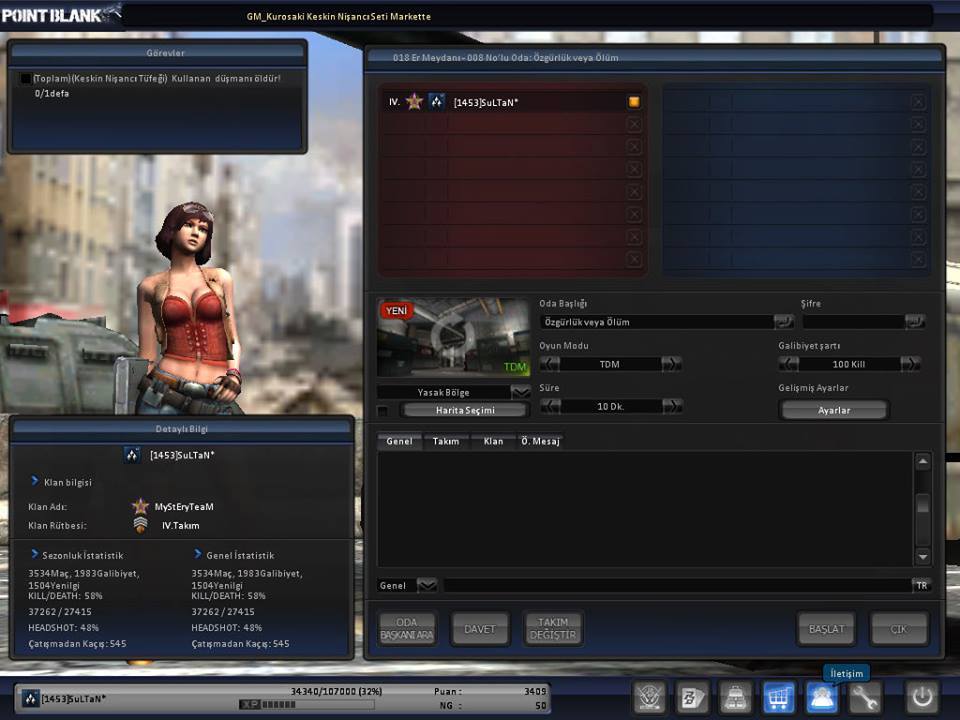The image size is (960, 720).
Task: Decrease Galibiyet şartı with left arrow
Action: [789, 364]
